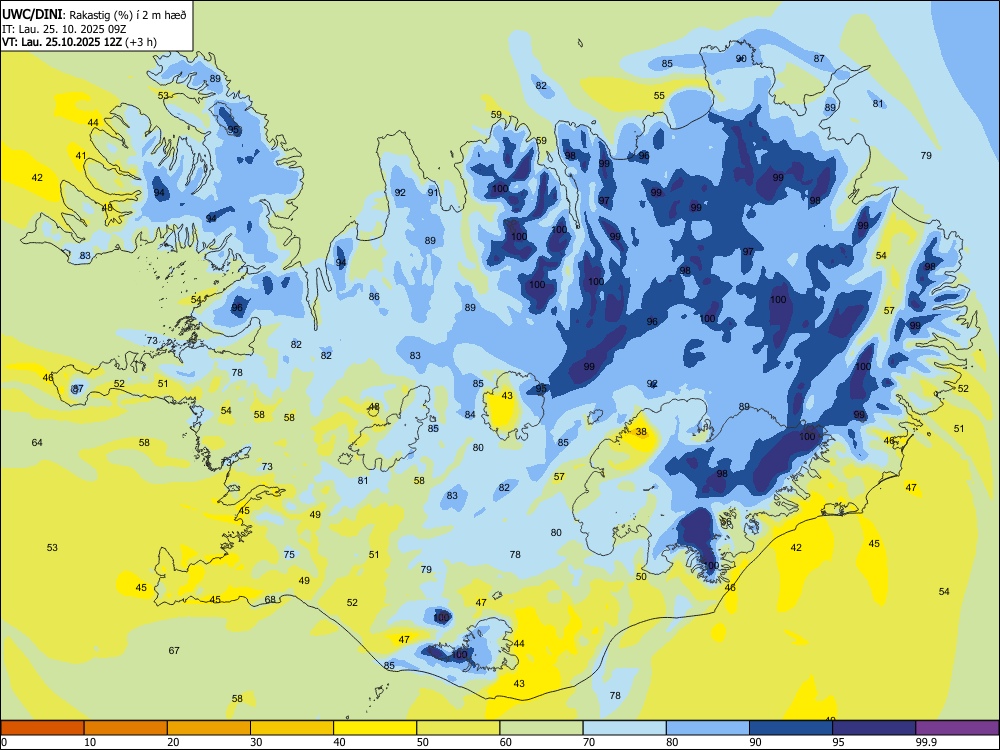Click the legend tick label '0'
Screen dimensions: 1000x750
click(x=4, y=742)
